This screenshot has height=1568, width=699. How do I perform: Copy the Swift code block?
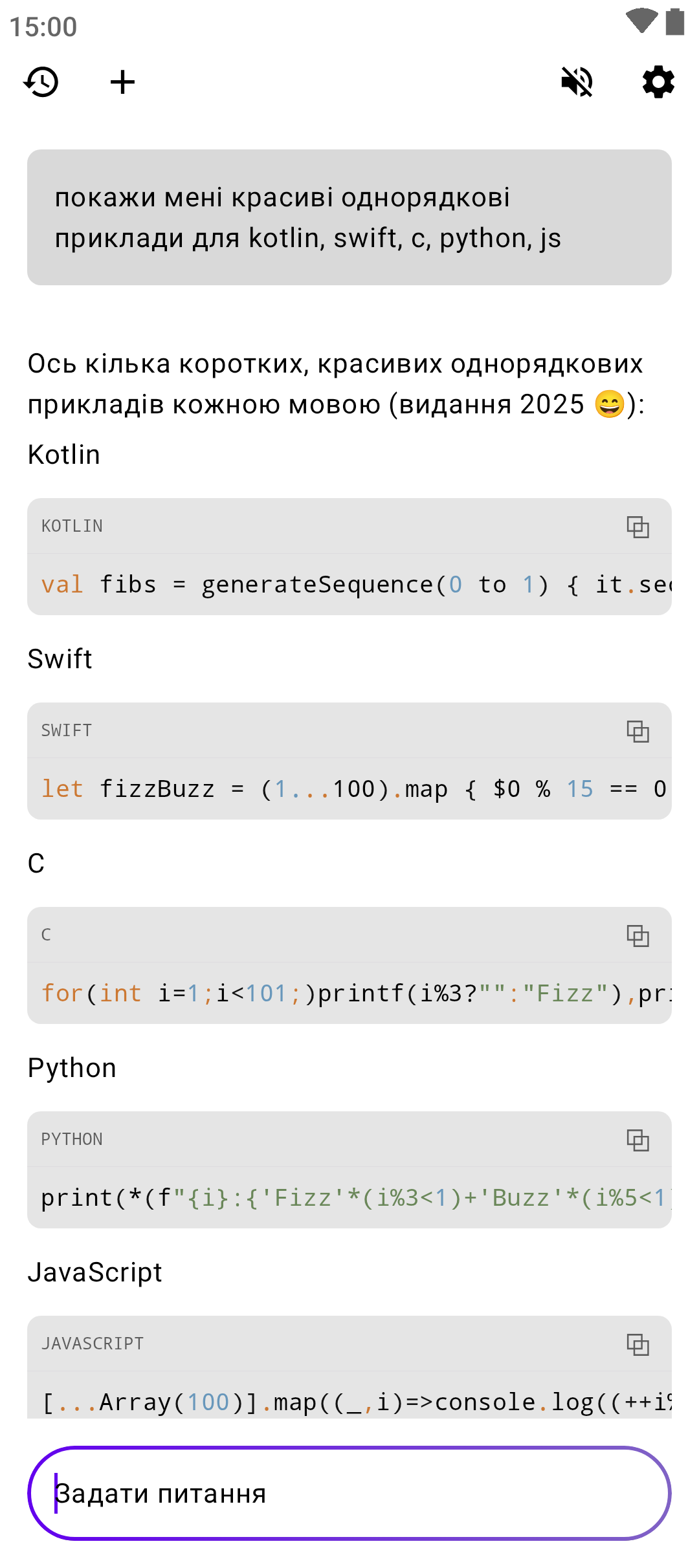tap(638, 731)
